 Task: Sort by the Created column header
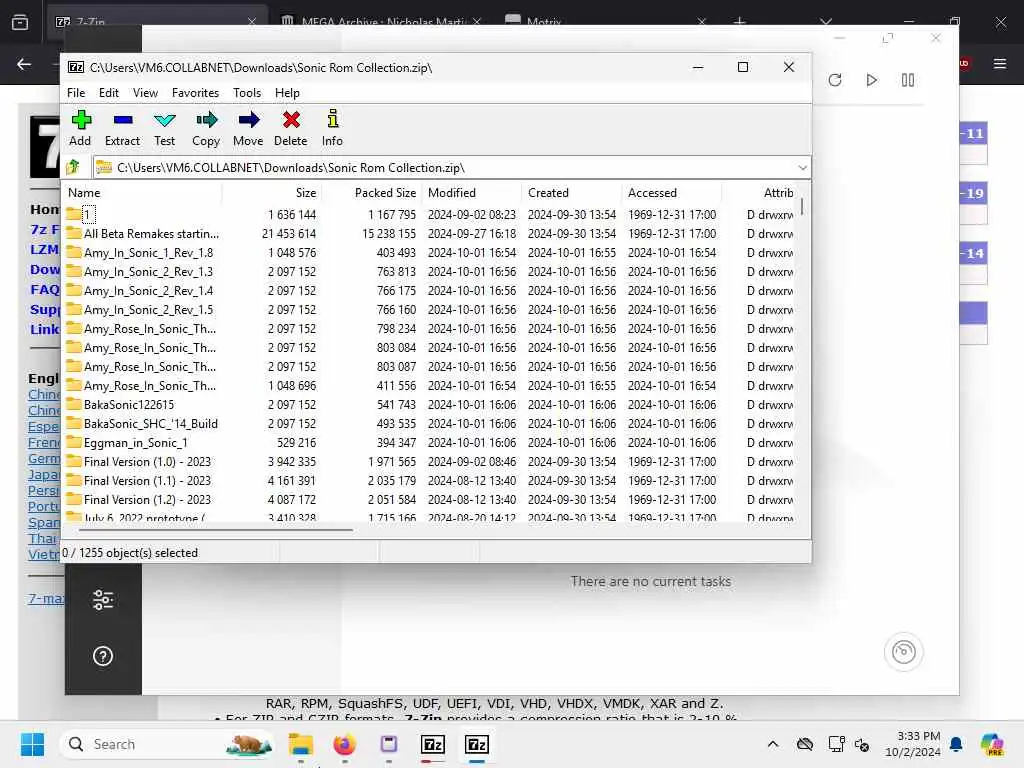coord(571,193)
